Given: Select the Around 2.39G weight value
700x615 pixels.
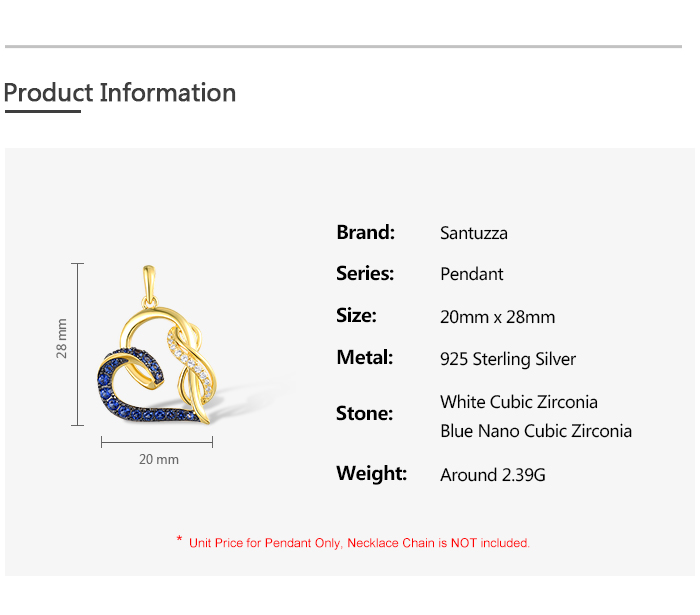Looking at the screenshot, I should [x=493, y=475].
